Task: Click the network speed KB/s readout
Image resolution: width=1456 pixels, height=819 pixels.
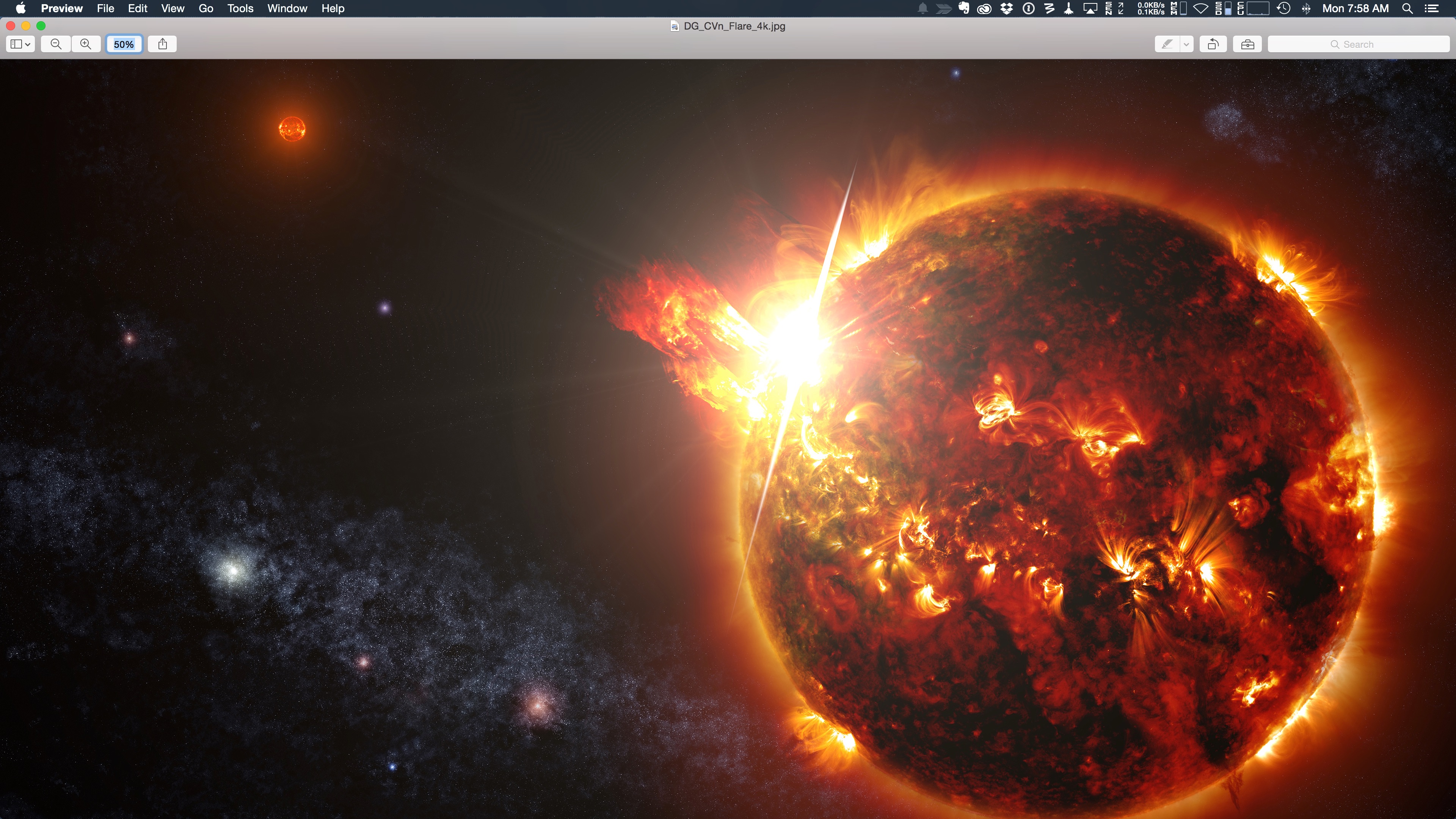Action: coord(1151,8)
